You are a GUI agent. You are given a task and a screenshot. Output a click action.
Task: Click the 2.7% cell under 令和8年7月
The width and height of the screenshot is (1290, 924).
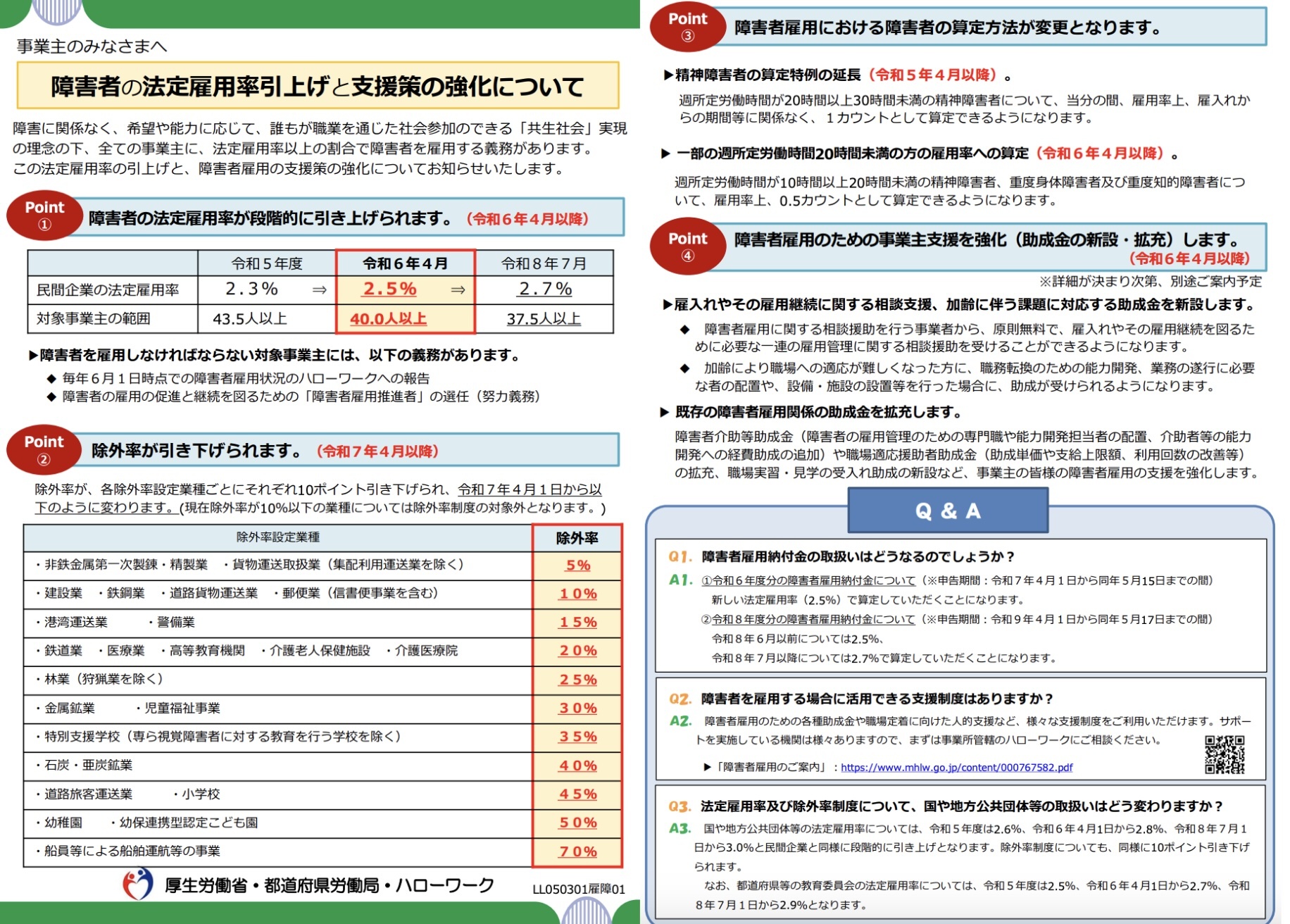click(x=544, y=289)
